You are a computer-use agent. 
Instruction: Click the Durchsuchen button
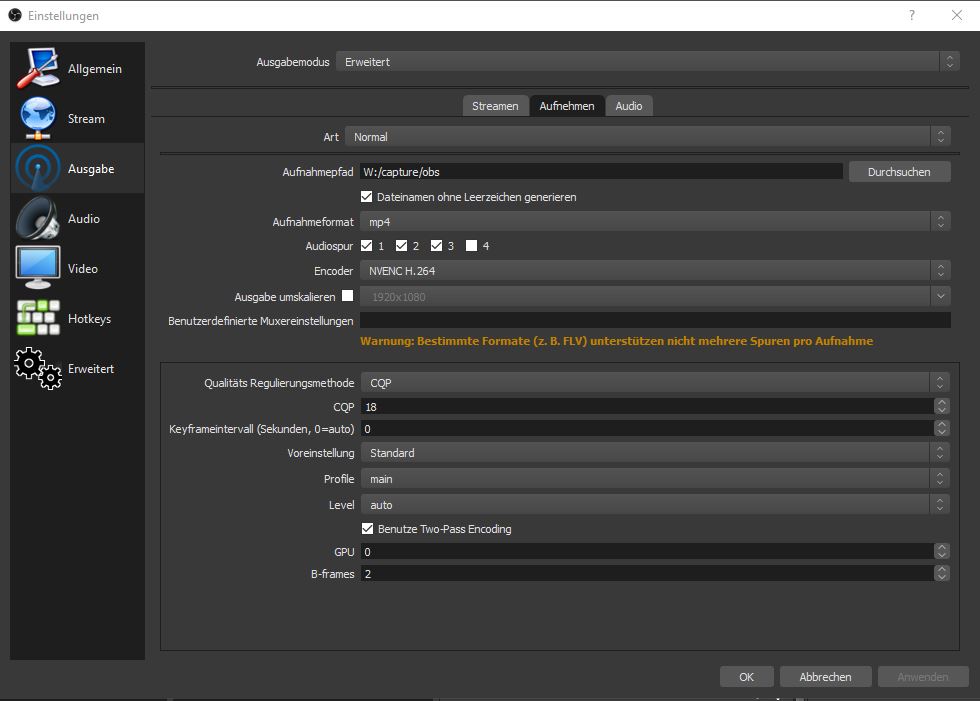[899, 172]
